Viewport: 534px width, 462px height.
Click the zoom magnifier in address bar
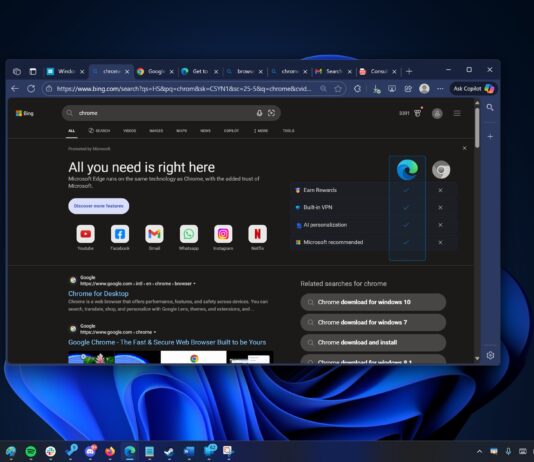(323, 89)
